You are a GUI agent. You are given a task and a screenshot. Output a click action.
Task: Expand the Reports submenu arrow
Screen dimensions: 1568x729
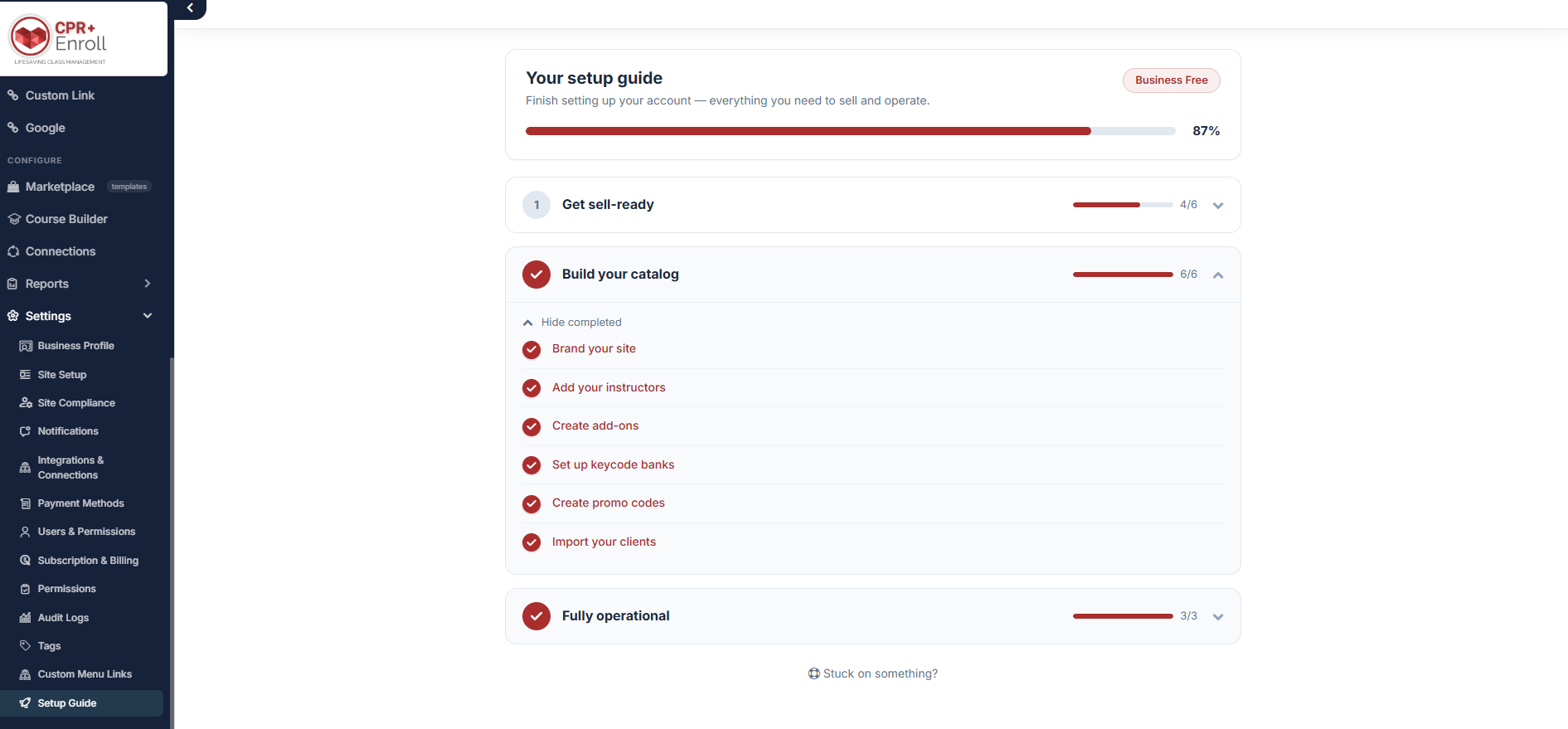pos(148,284)
